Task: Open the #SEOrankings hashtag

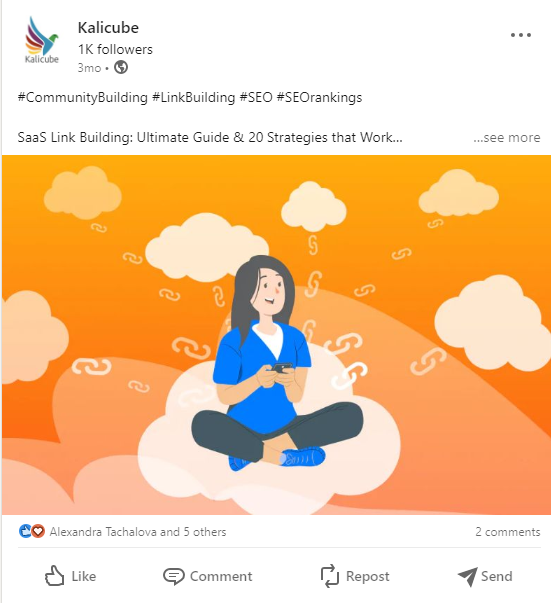Action: coord(319,97)
